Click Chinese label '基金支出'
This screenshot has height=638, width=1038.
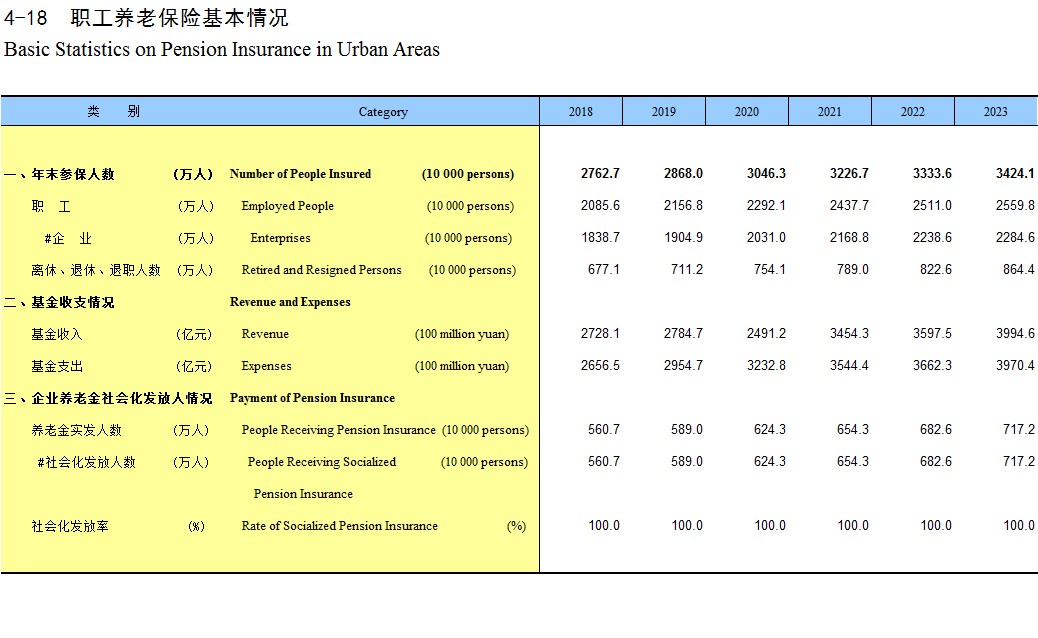[x=57, y=366]
